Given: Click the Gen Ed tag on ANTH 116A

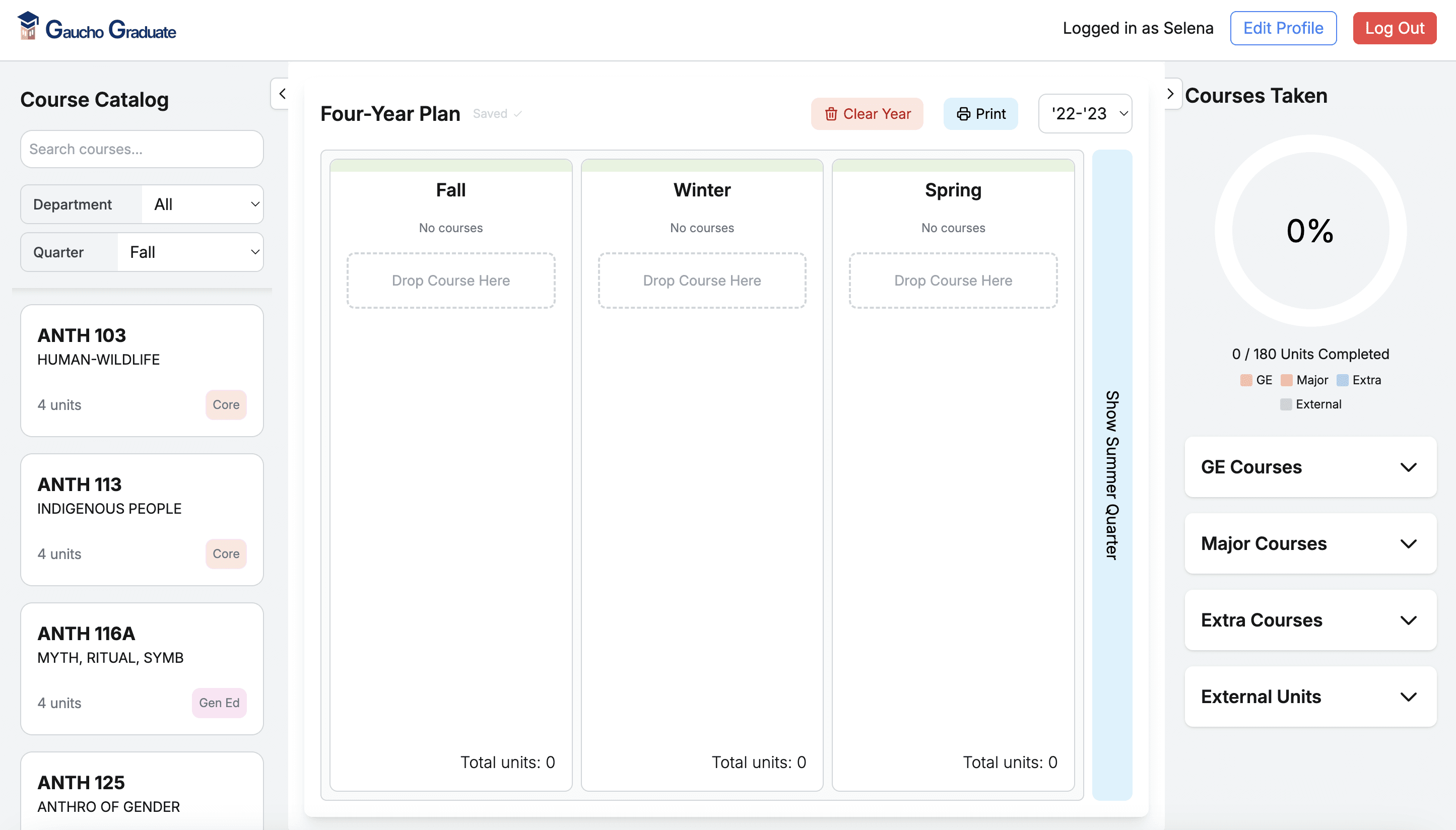Looking at the screenshot, I should (219, 703).
